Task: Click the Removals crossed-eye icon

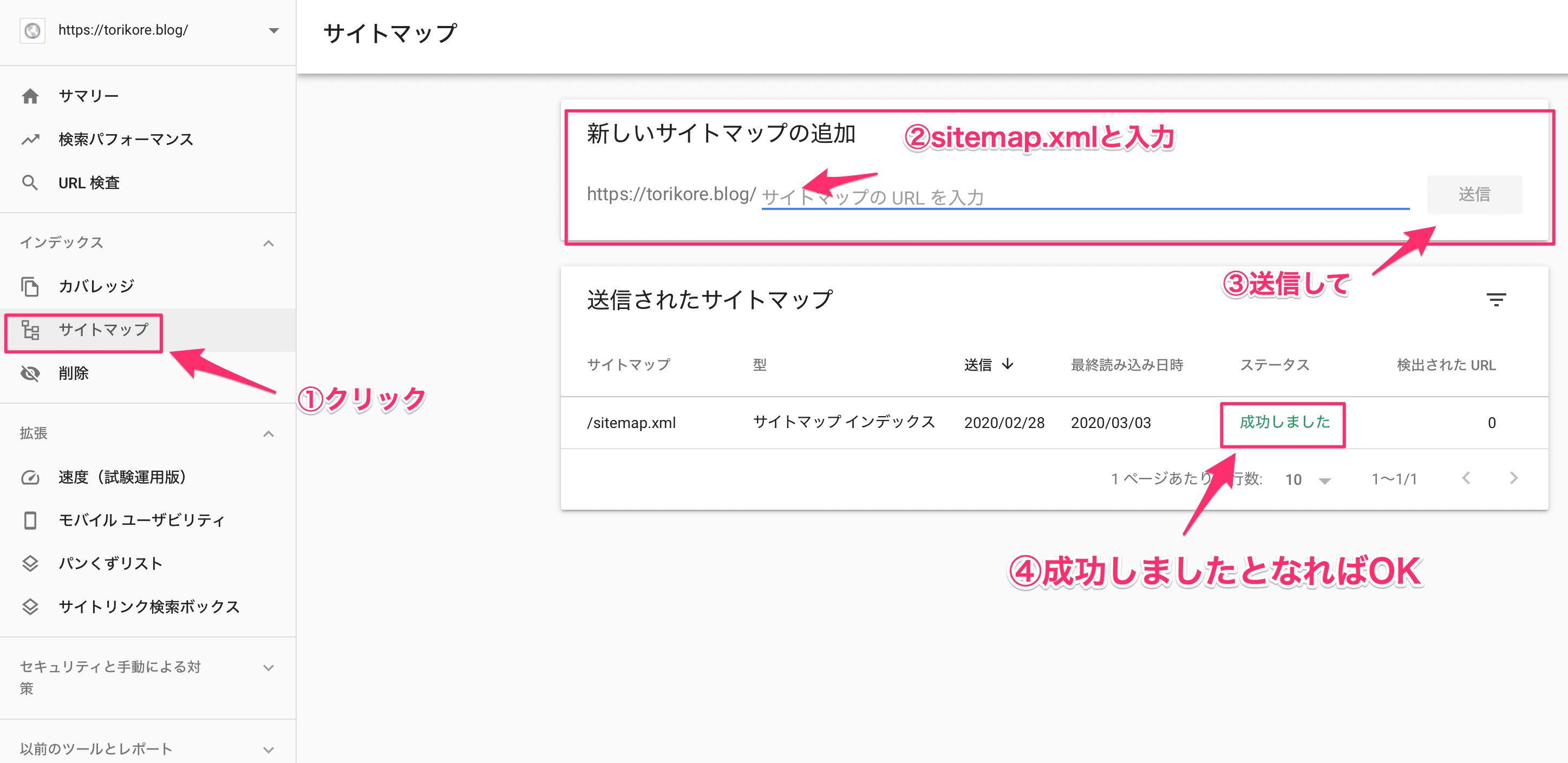Action: click(30, 373)
